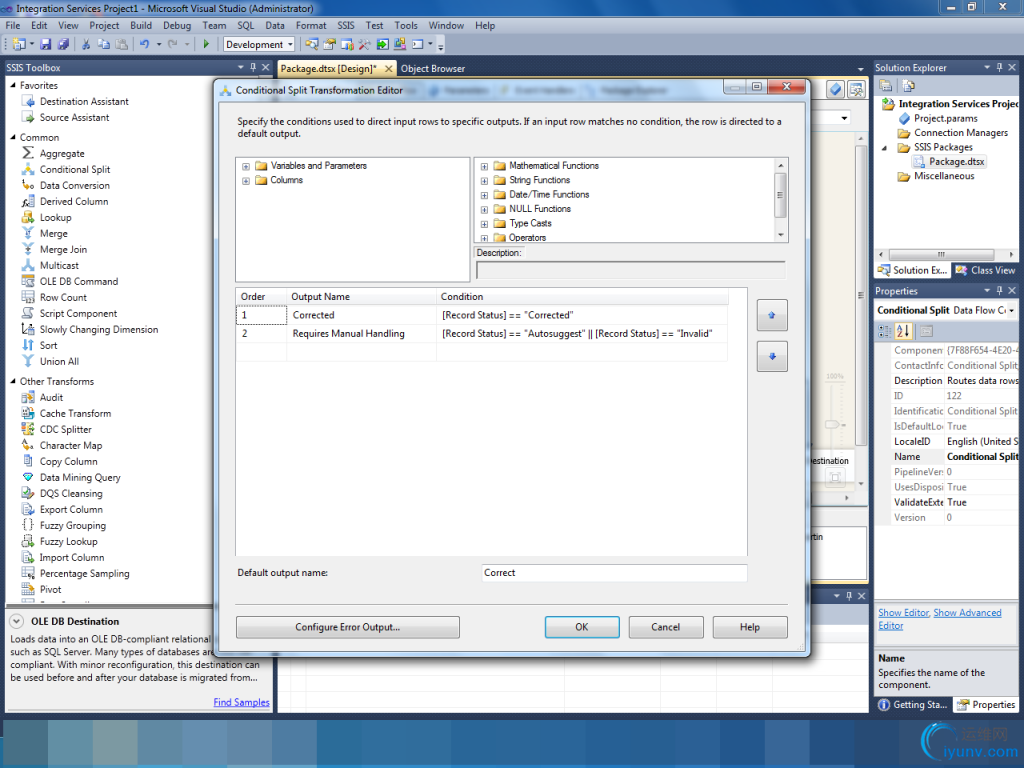The height and width of the screenshot is (768, 1024).
Task: Open the Find Samples link
Action: [242, 702]
